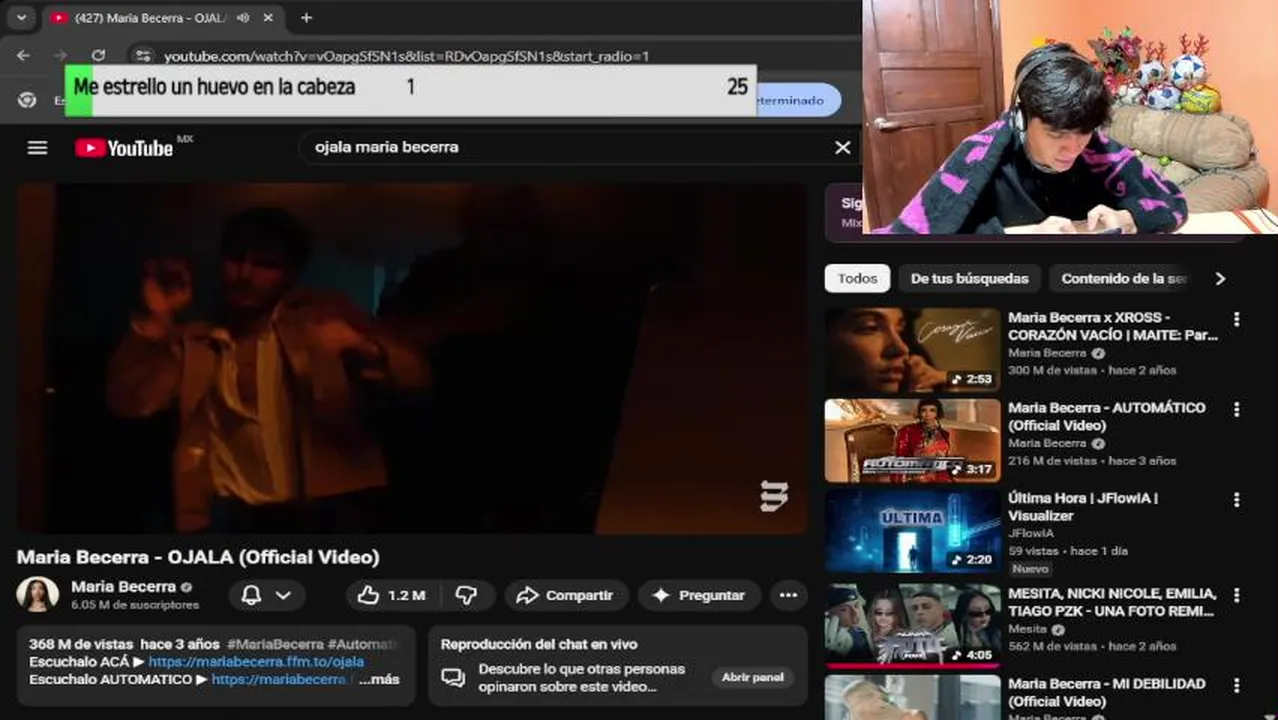The height and width of the screenshot is (720, 1278).
Task: Click the notification bell for Maria Becerra
Action: point(251,595)
